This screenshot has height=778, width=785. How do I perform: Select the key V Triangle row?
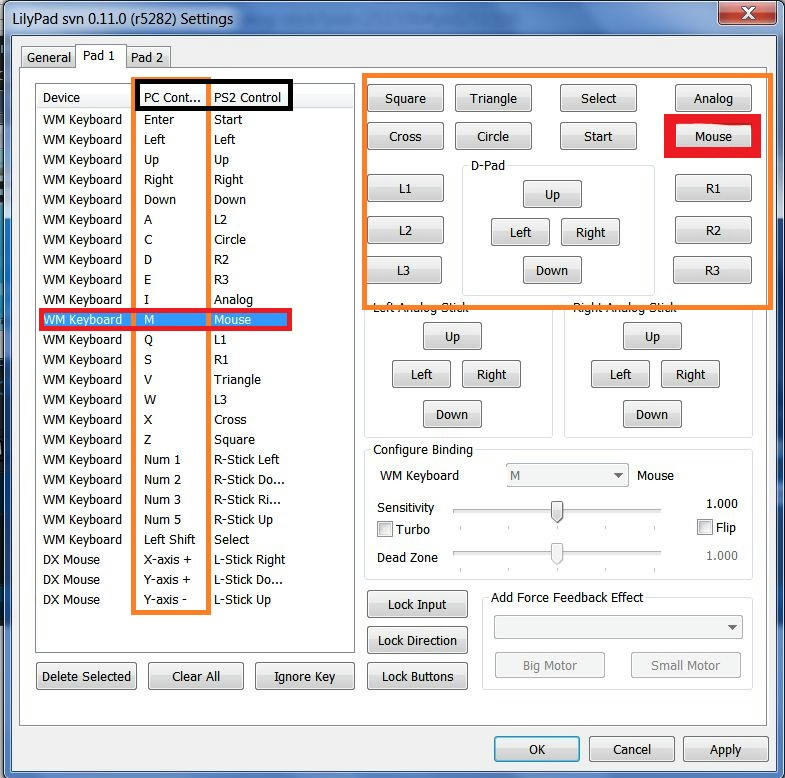click(165, 379)
